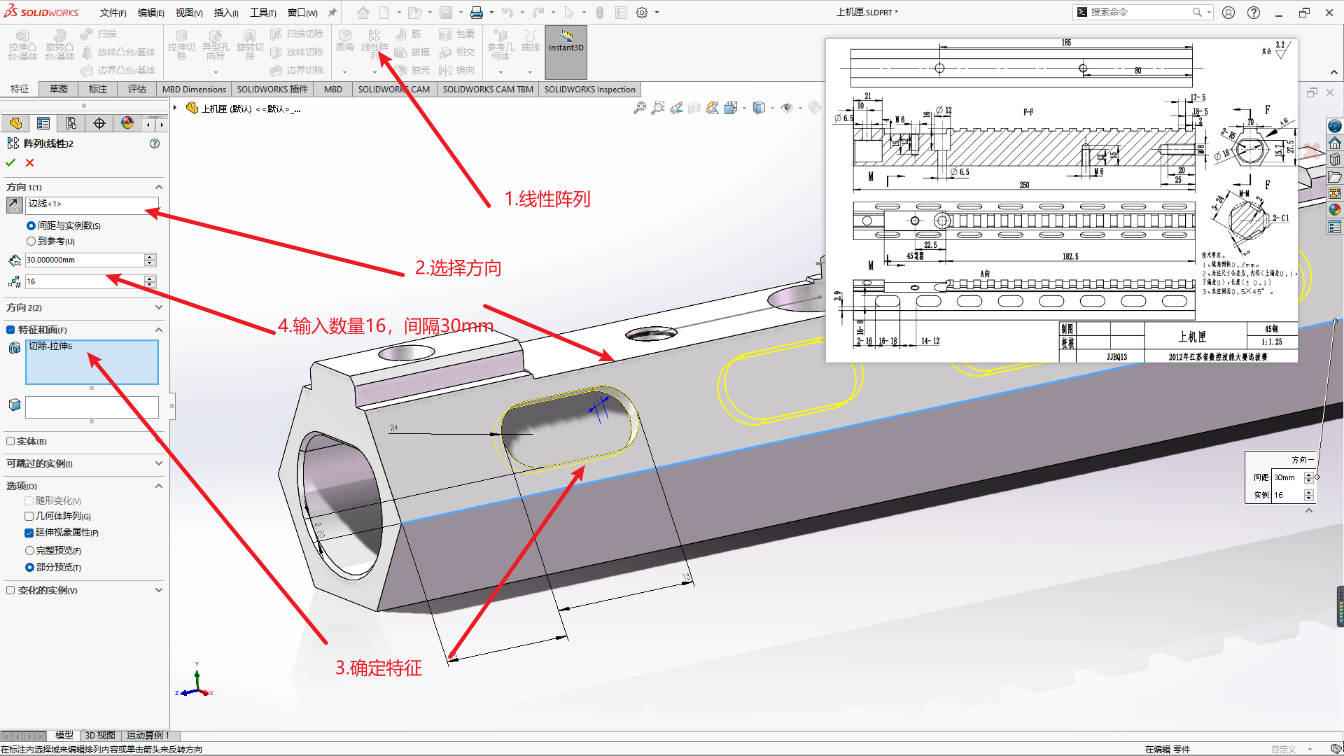Click the user login icon
Viewport: 1344px width, 756px height.
pos(1228,12)
